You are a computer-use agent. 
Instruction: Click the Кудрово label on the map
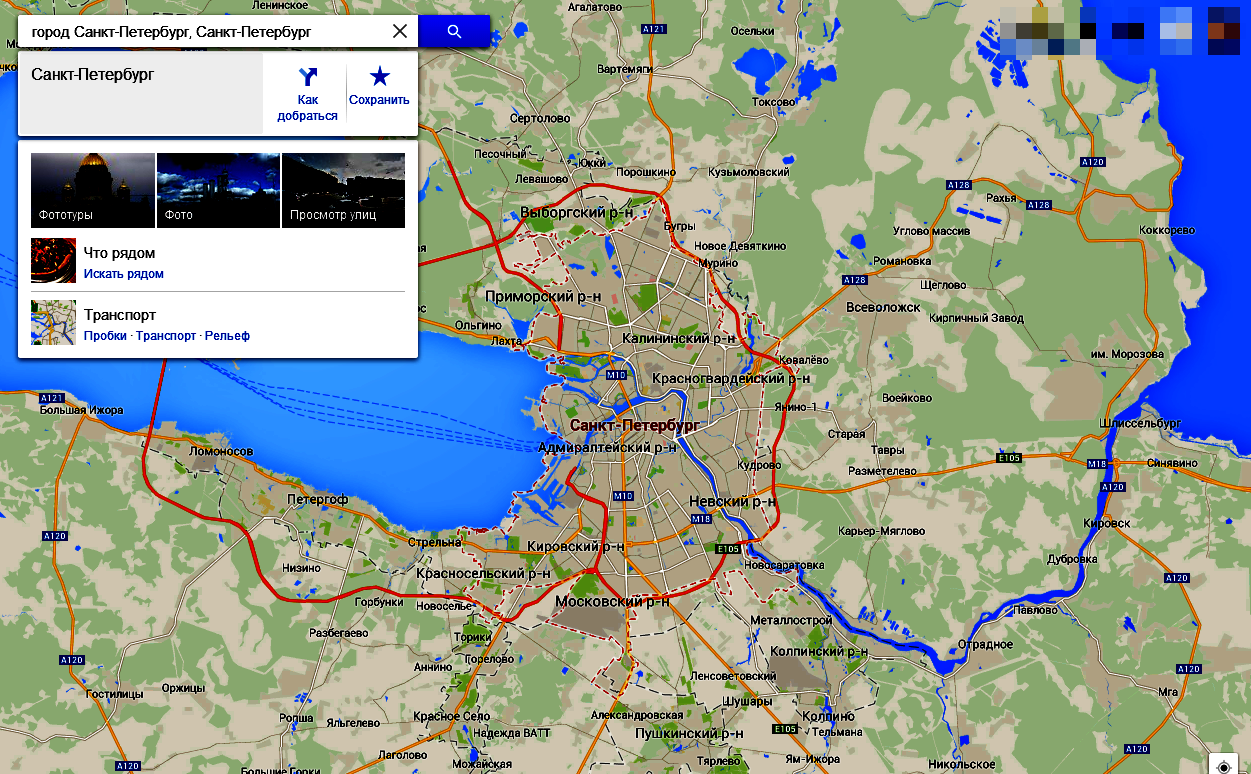point(758,465)
